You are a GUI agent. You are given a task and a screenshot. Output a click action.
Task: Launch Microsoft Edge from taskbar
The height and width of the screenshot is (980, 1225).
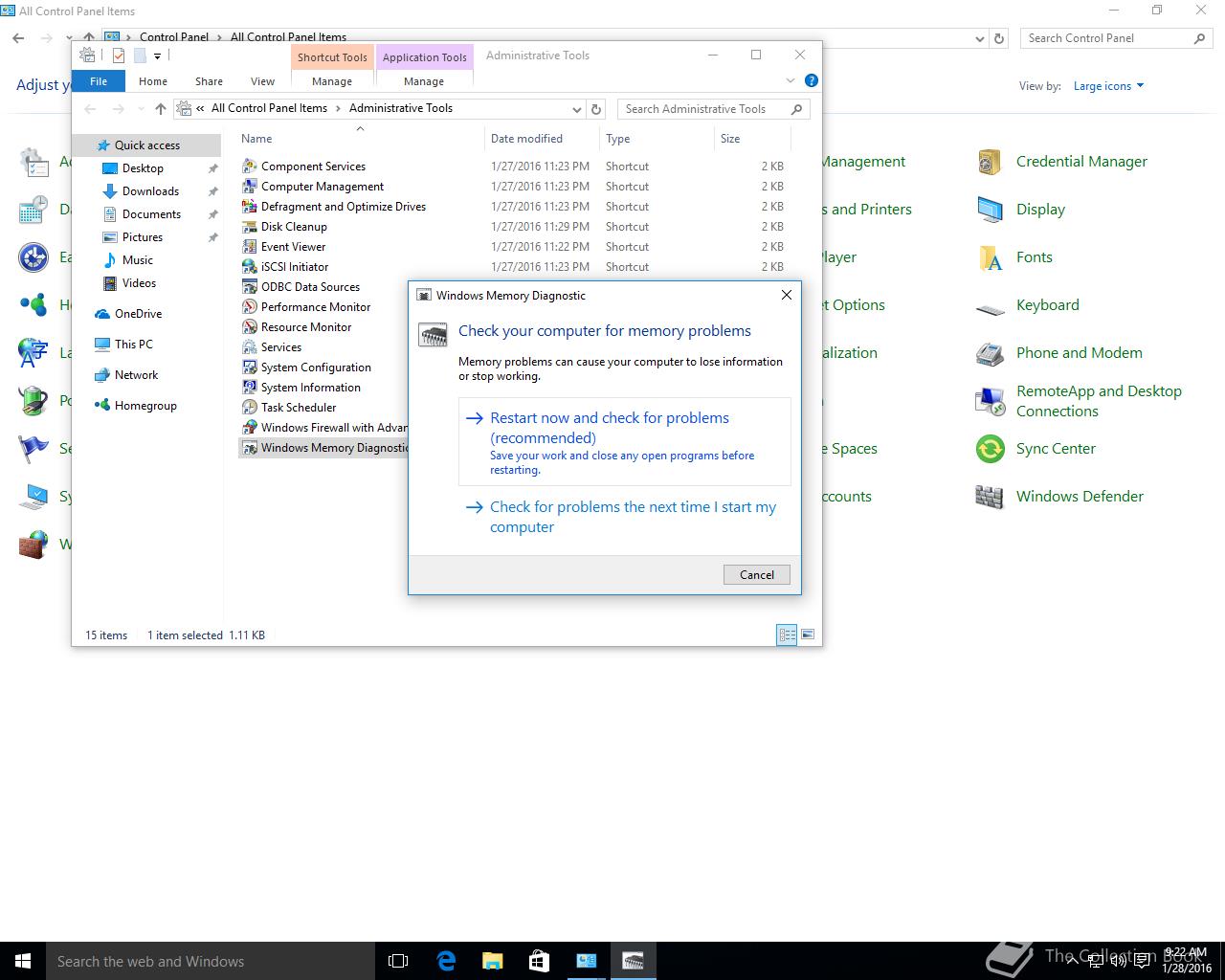(x=446, y=961)
